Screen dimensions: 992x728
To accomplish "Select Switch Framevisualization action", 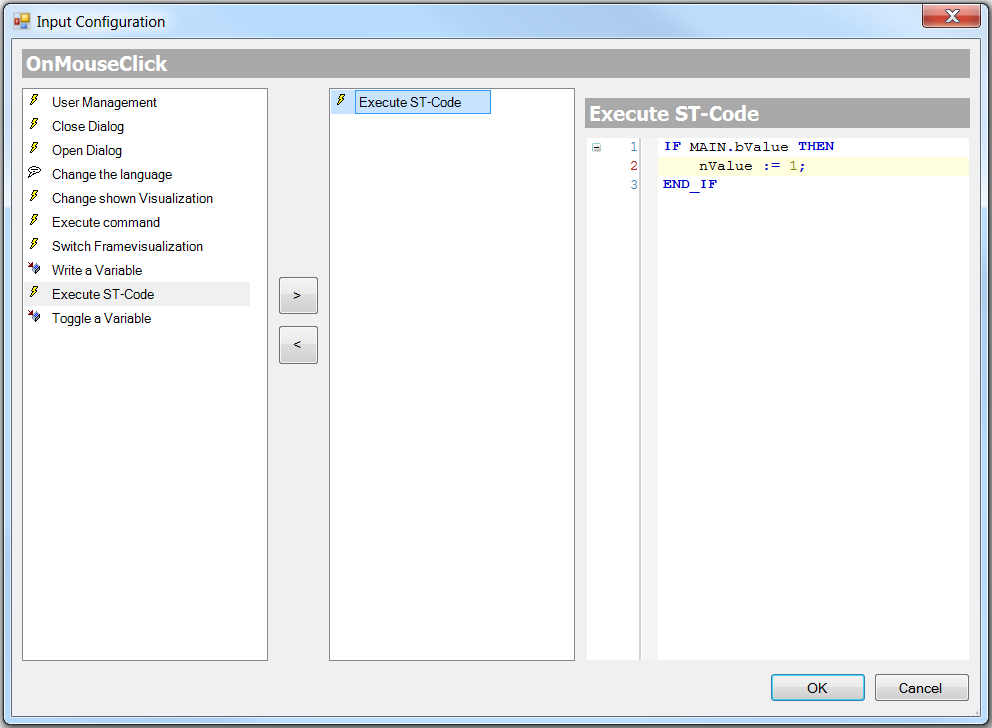I will click(127, 247).
